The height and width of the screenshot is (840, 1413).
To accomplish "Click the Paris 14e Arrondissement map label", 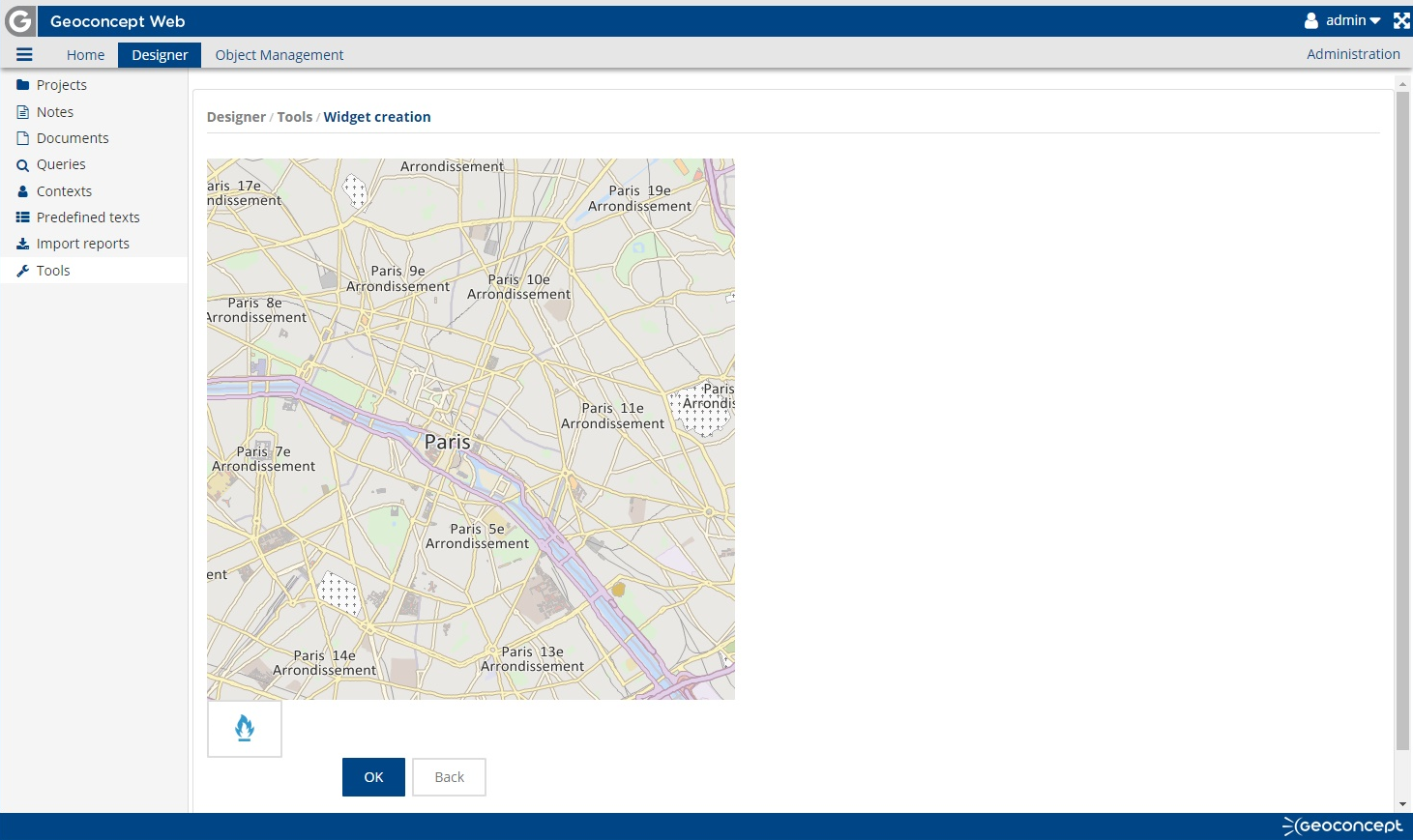I will 324,663.
